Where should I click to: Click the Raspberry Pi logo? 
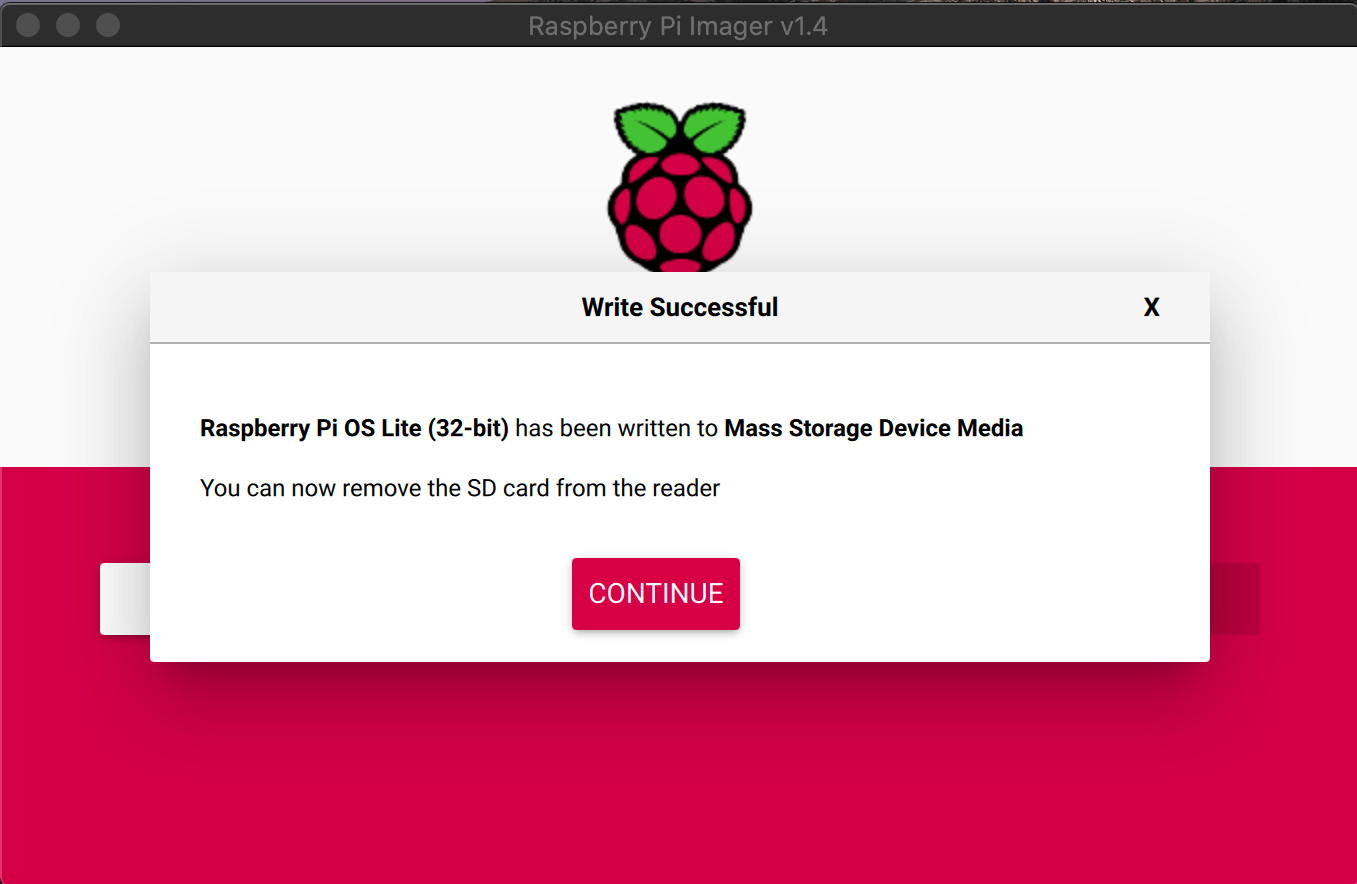point(679,186)
